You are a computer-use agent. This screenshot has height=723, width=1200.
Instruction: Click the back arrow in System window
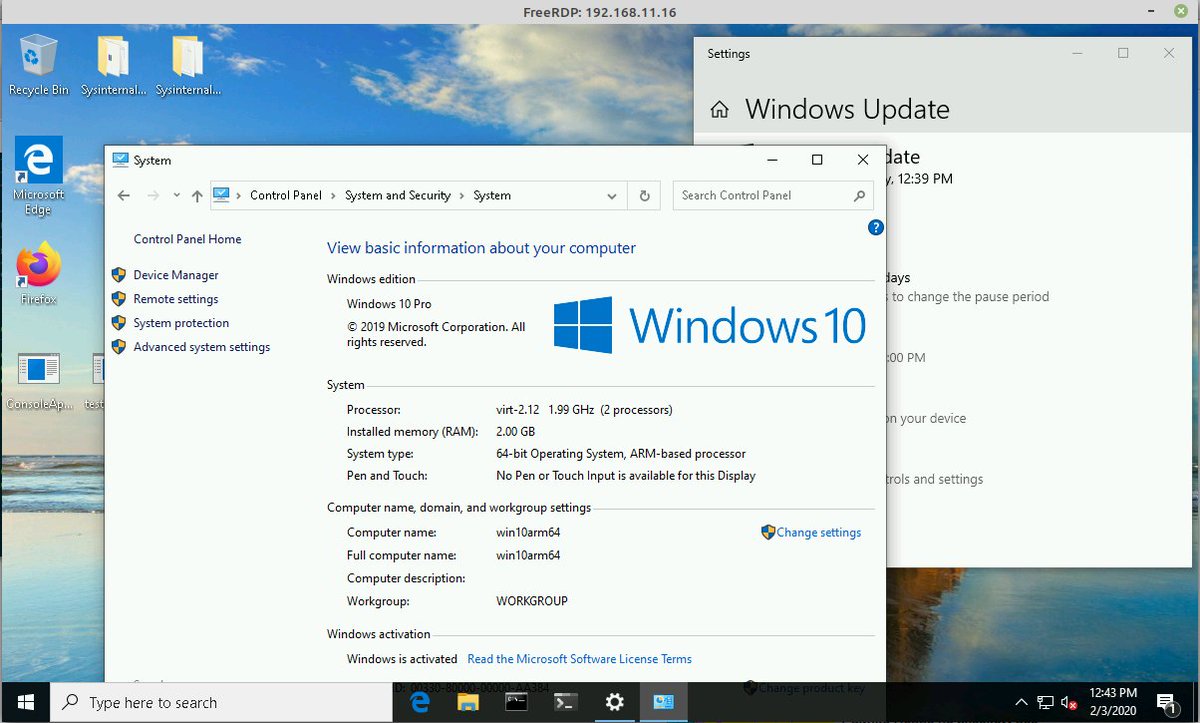(124, 196)
